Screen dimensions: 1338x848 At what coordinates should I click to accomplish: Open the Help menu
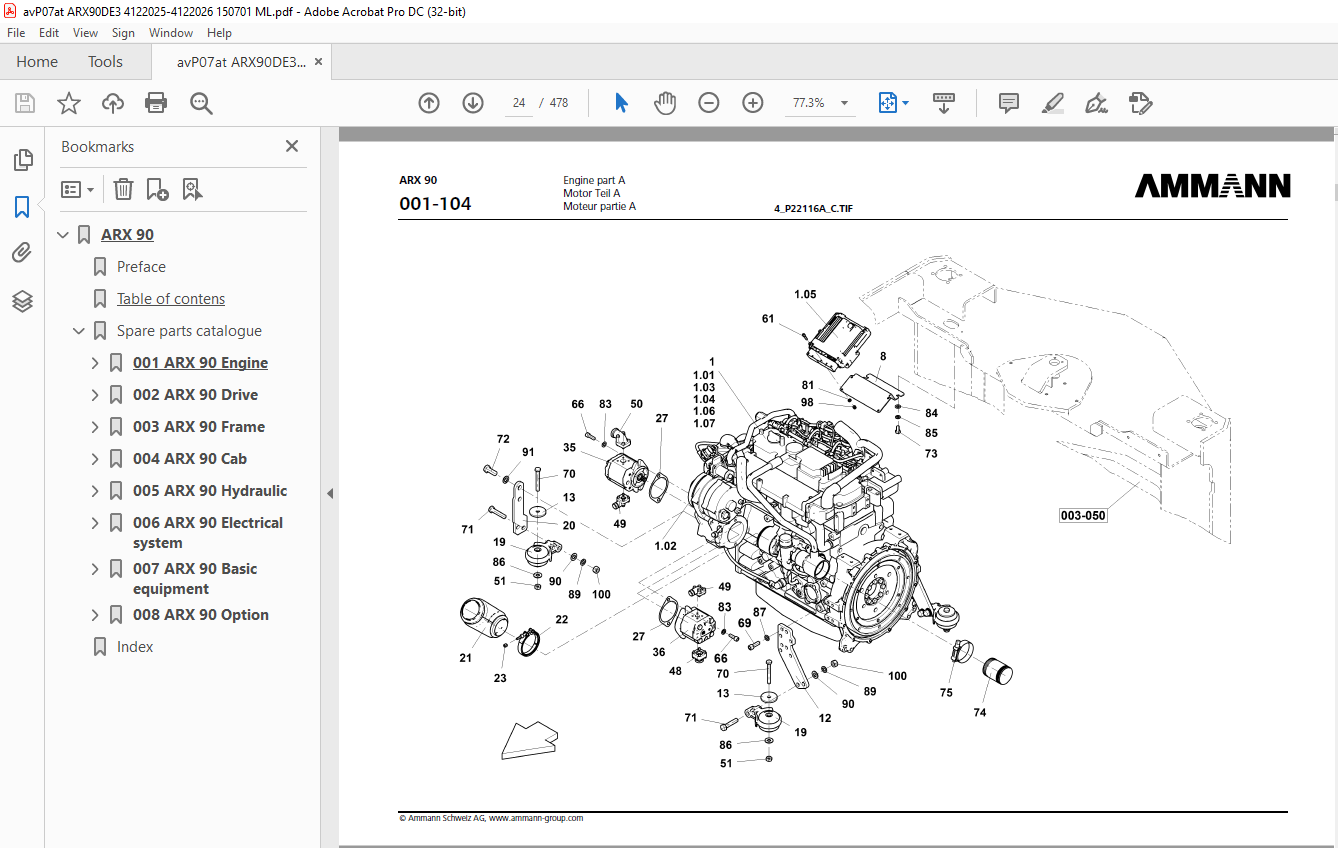[x=219, y=33]
